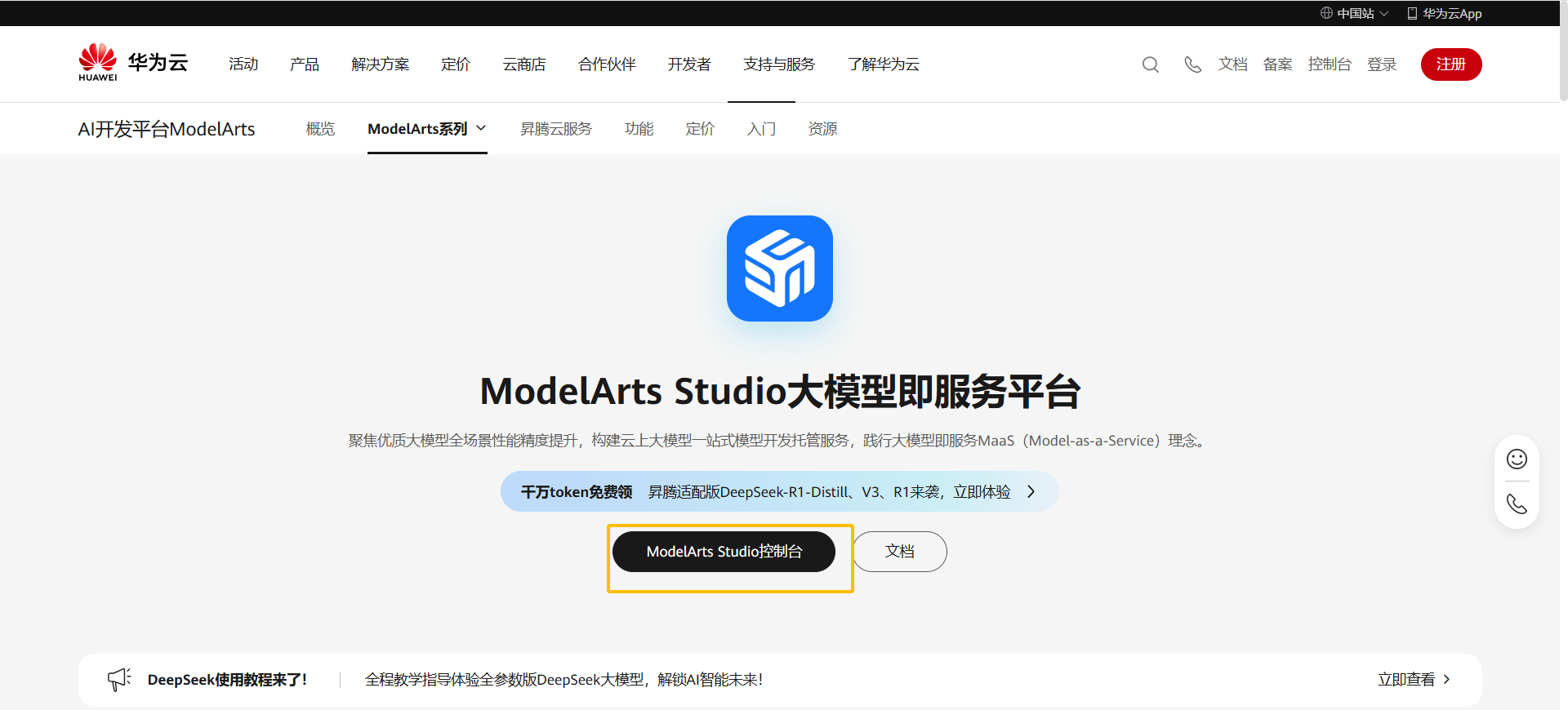Click the 登录 link
This screenshot has width=1568, height=710.
[1382, 64]
